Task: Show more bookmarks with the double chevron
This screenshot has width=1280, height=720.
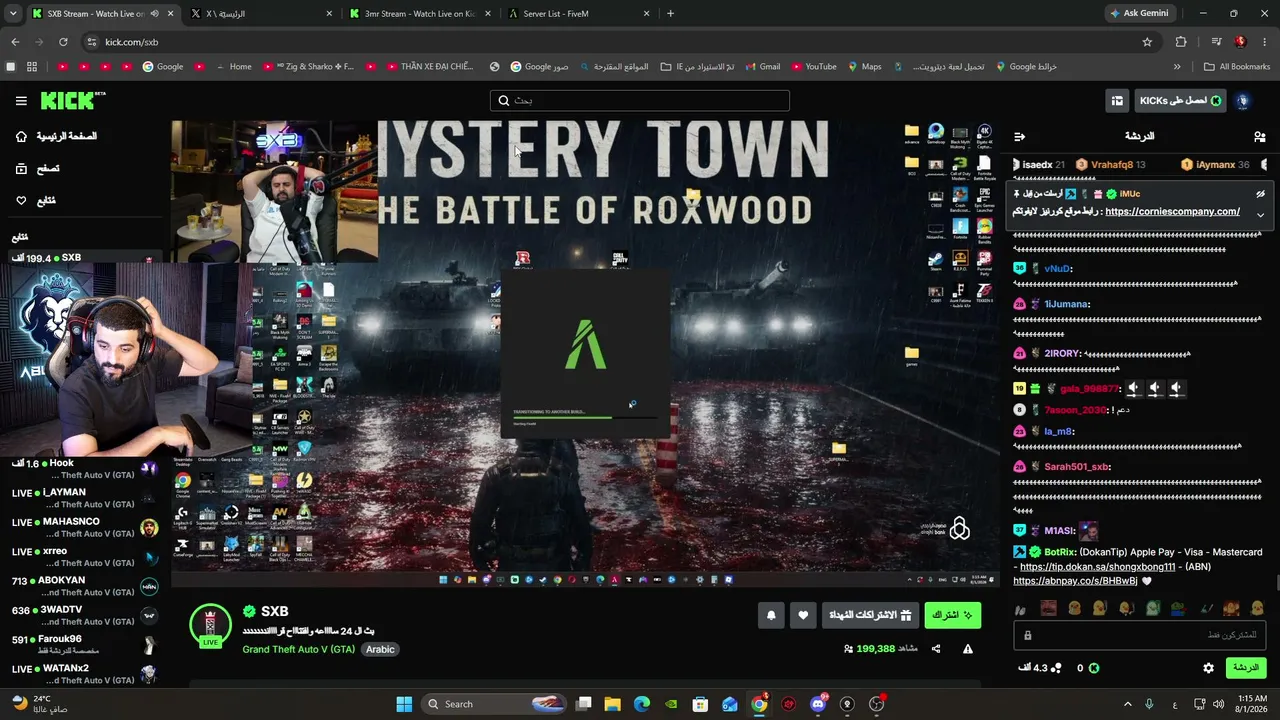Action: pyautogui.click(x=1177, y=67)
